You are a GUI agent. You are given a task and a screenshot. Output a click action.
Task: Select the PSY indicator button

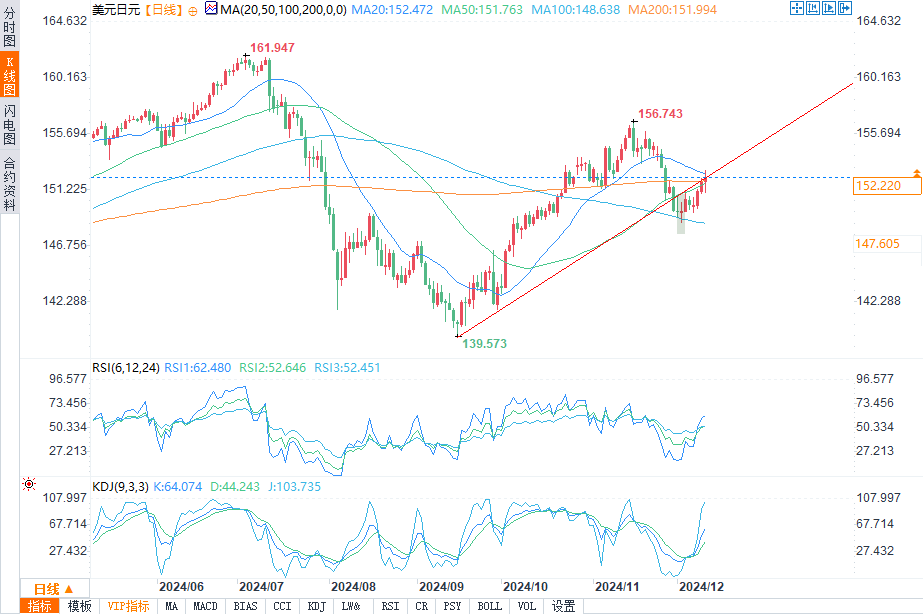[x=453, y=606]
